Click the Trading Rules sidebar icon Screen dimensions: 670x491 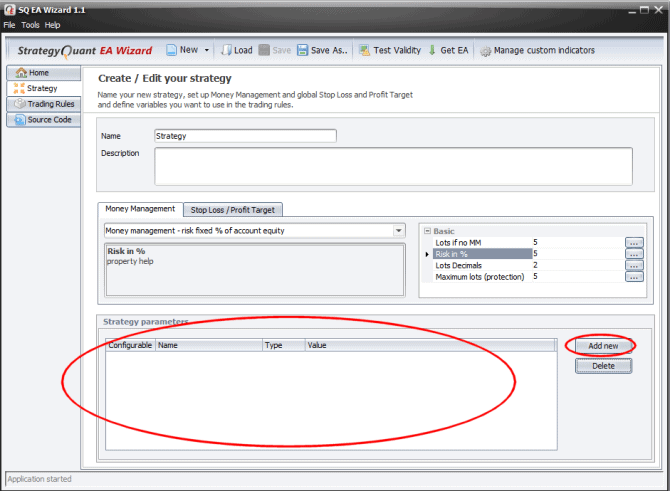click(20, 104)
